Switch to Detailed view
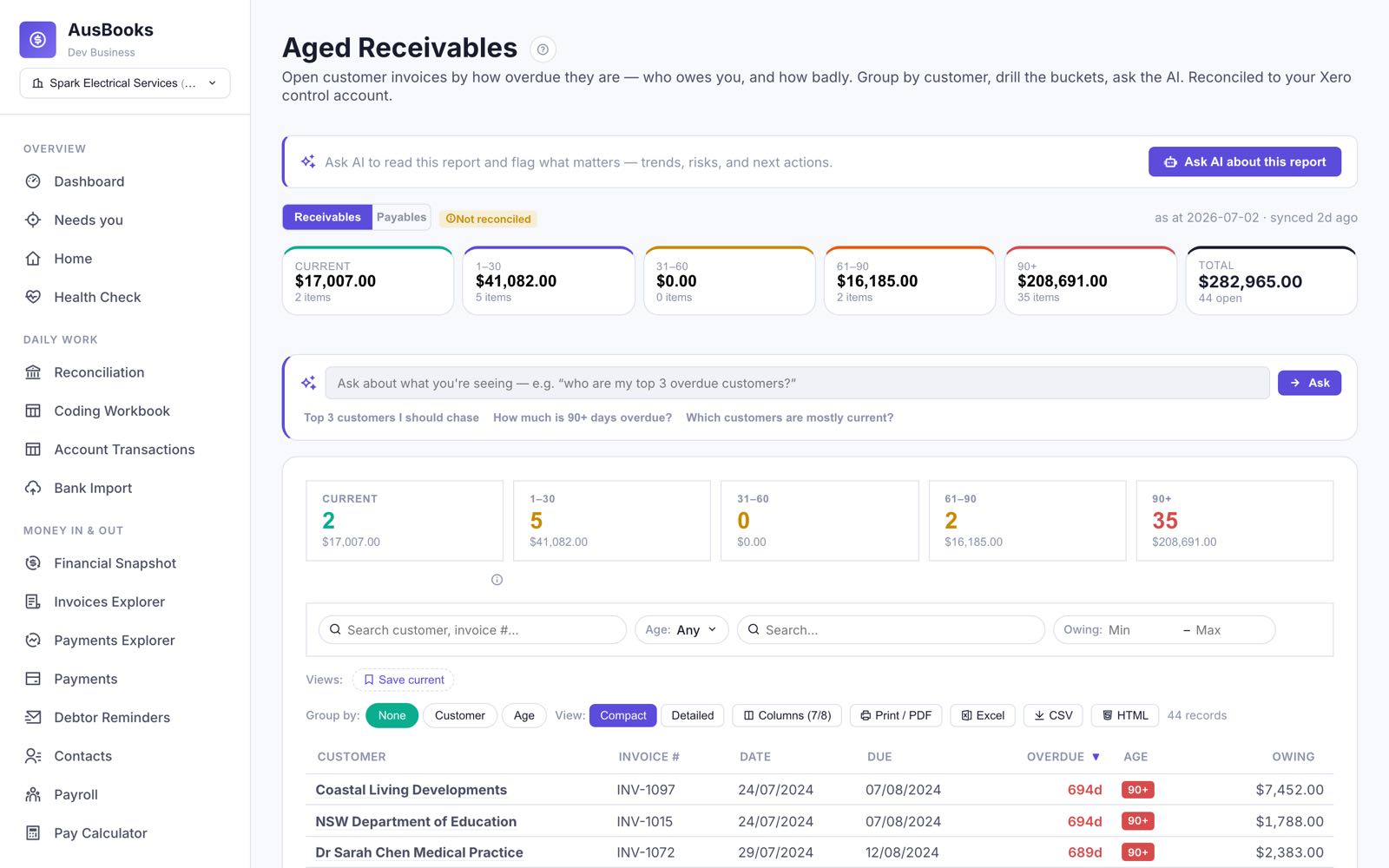The image size is (1389, 868). click(x=692, y=715)
